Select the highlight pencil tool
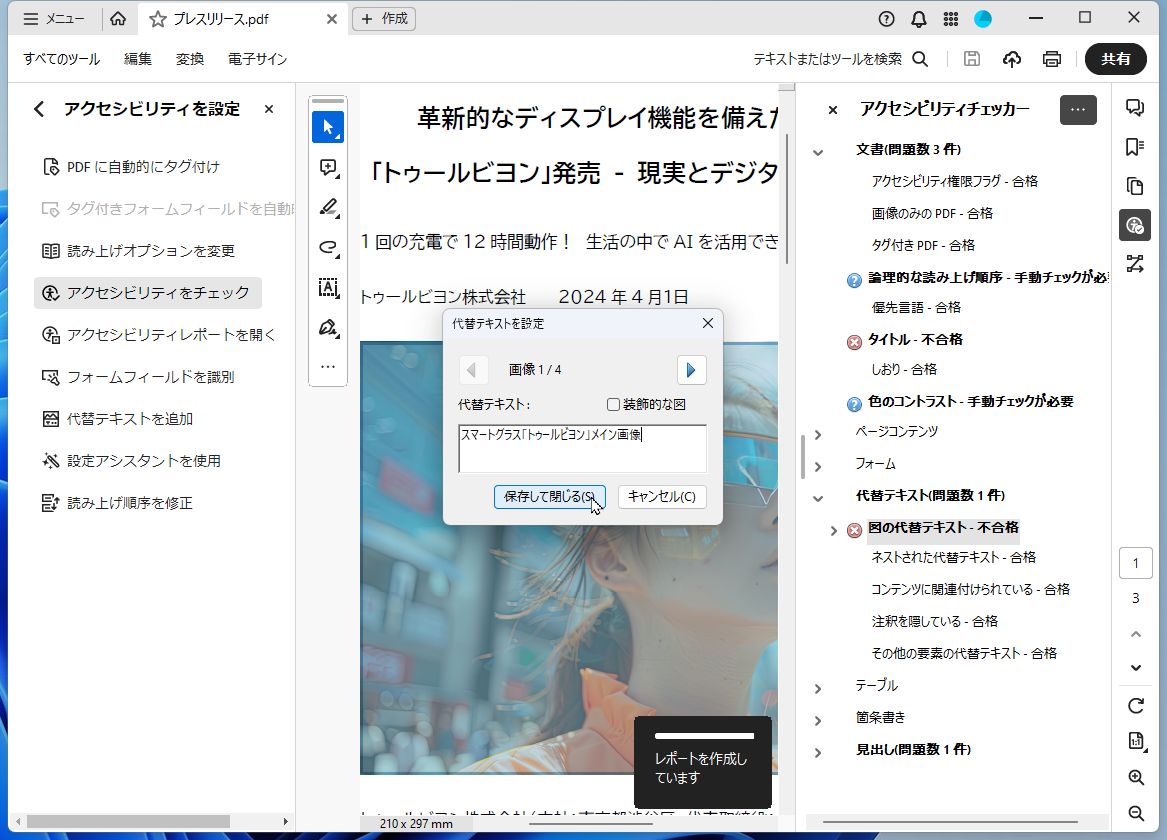 [x=327, y=207]
